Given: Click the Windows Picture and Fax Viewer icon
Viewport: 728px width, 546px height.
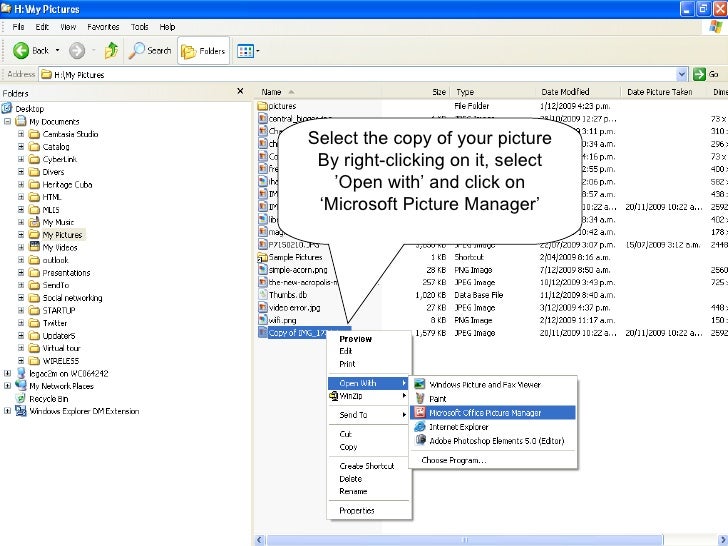Looking at the screenshot, I should pos(420,384).
